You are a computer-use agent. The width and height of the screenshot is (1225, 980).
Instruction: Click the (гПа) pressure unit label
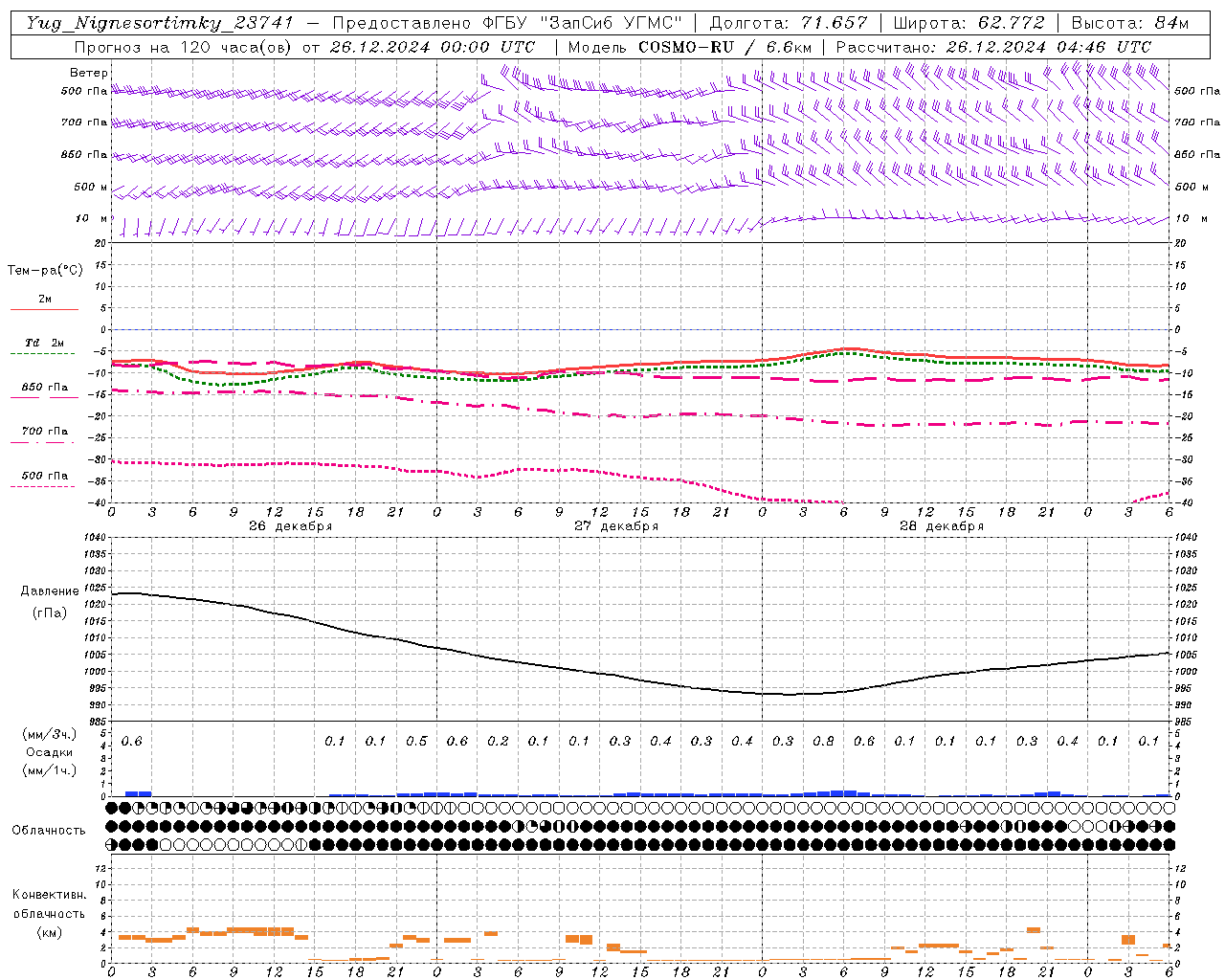[x=50, y=612]
